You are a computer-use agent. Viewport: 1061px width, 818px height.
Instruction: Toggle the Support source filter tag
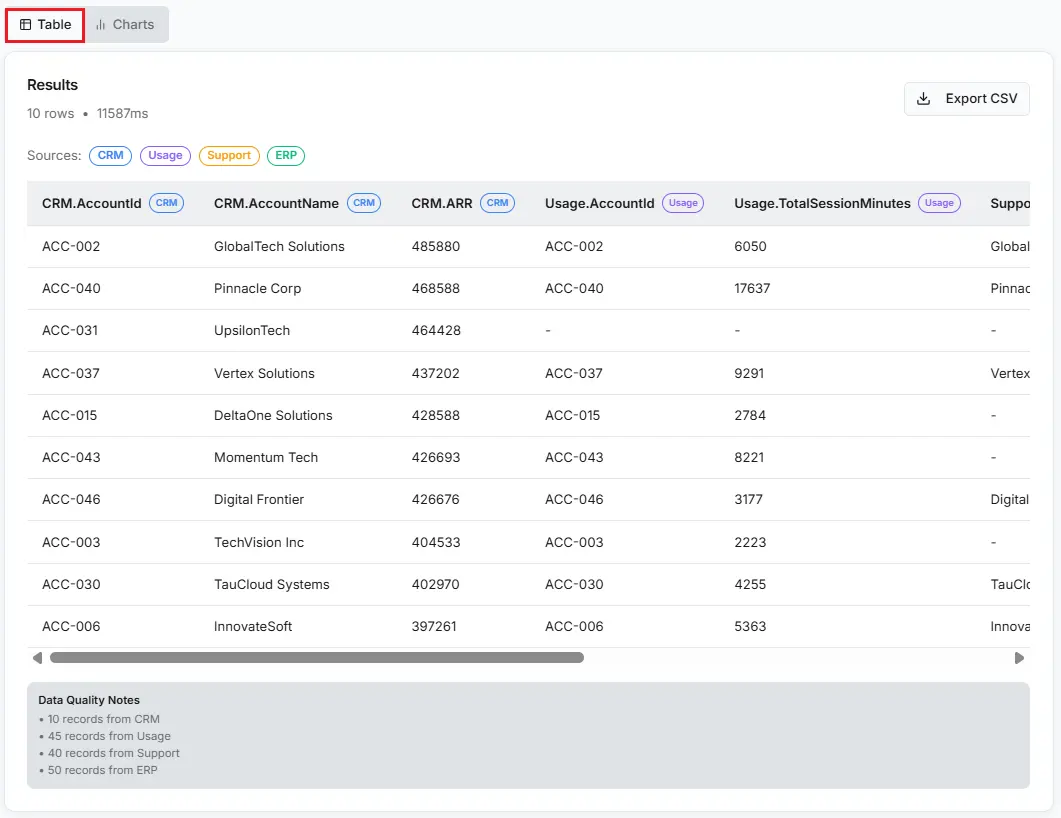pos(229,156)
